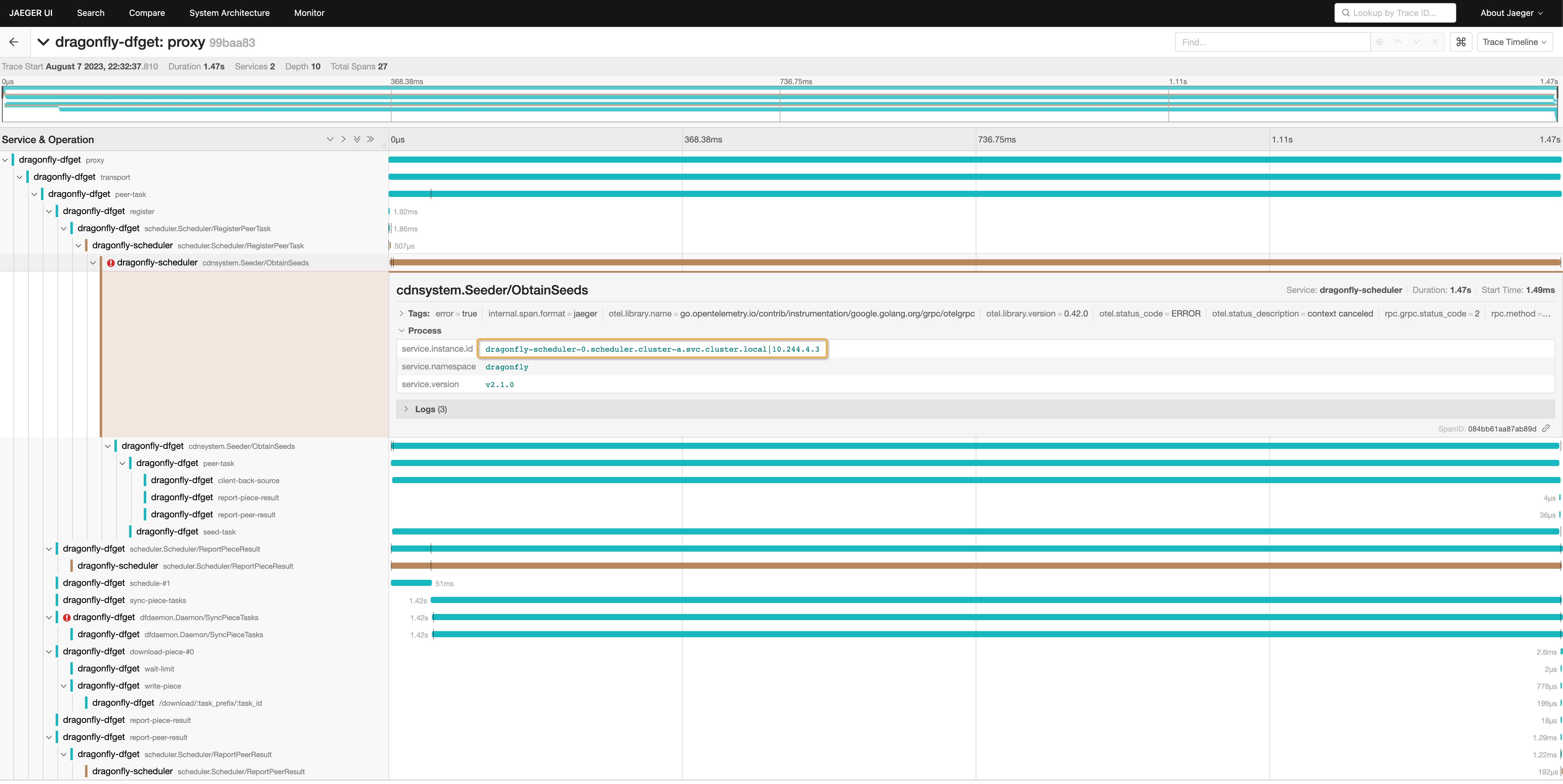Copy deep link icon beside SpanID
This screenshot has width=1563, height=784.
click(1546, 428)
